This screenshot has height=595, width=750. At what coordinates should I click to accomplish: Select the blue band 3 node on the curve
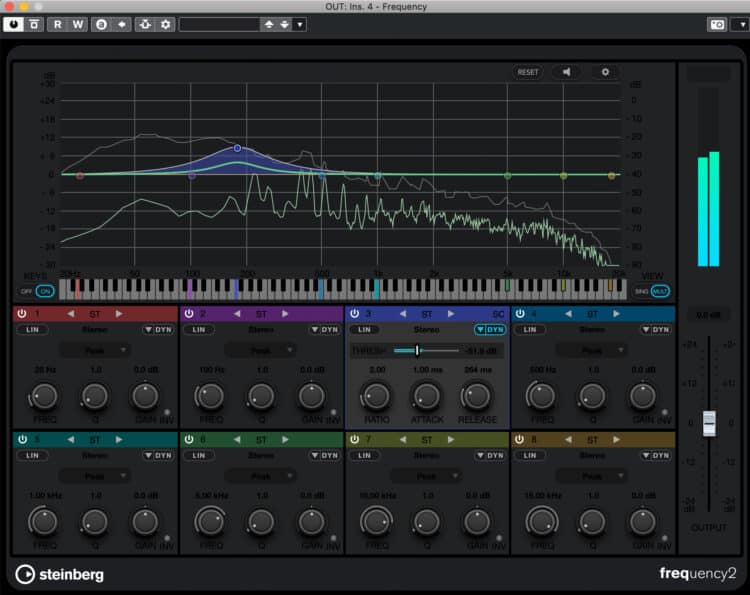pyautogui.click(x=237, y=148)
